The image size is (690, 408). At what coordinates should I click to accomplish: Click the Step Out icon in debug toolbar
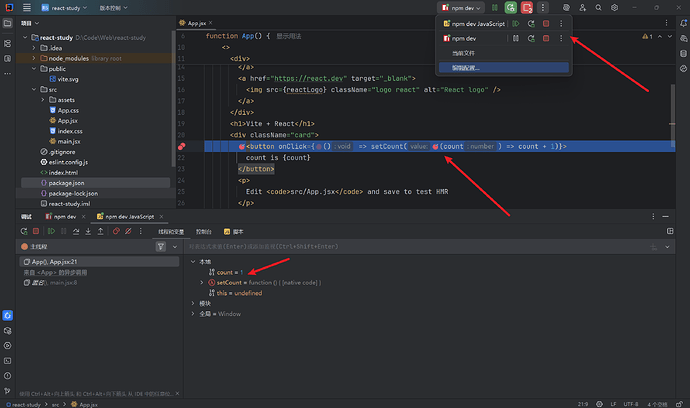click(100, 231)
